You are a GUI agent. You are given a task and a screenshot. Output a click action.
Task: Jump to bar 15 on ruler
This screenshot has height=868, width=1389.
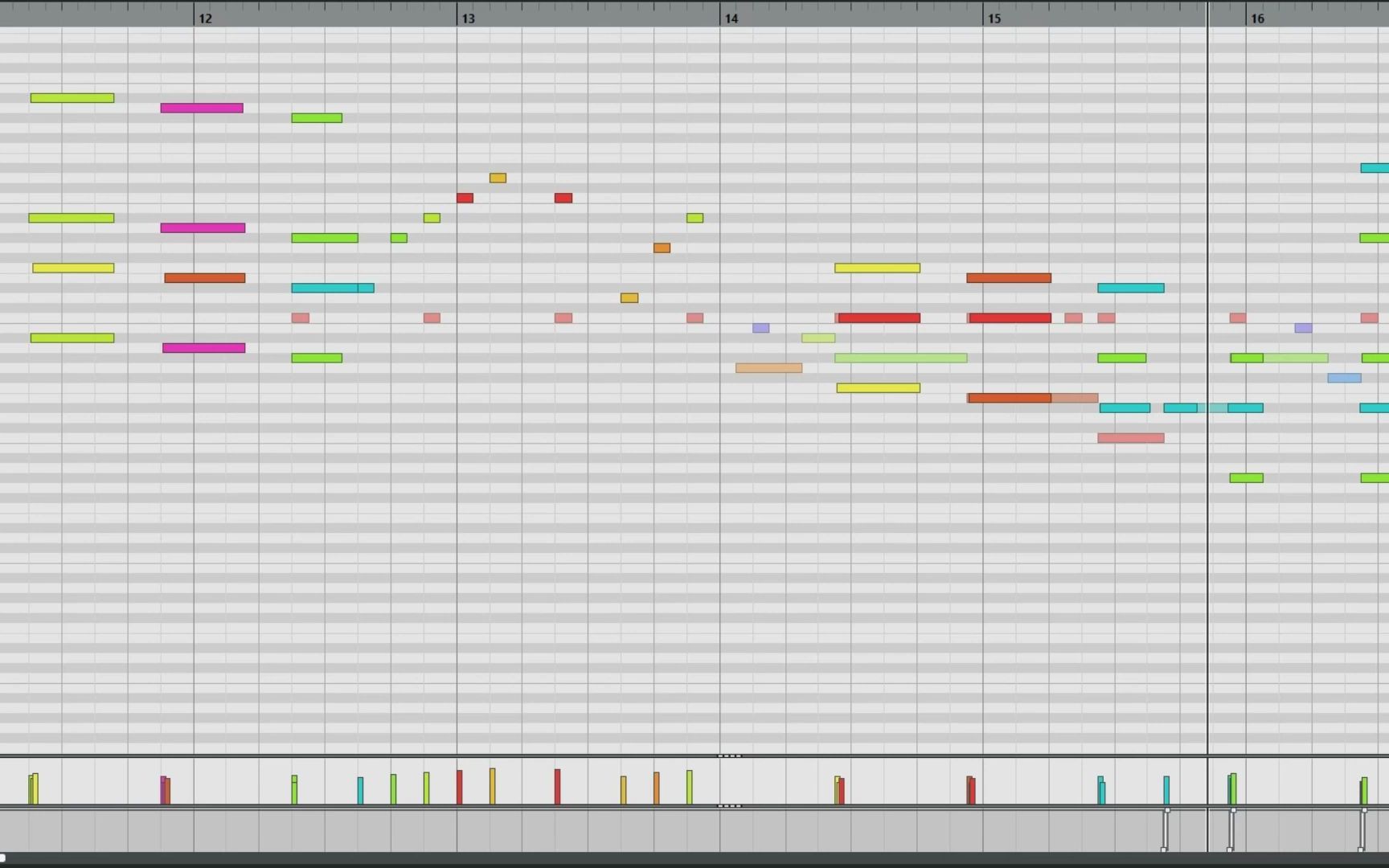tap(994, 18)
